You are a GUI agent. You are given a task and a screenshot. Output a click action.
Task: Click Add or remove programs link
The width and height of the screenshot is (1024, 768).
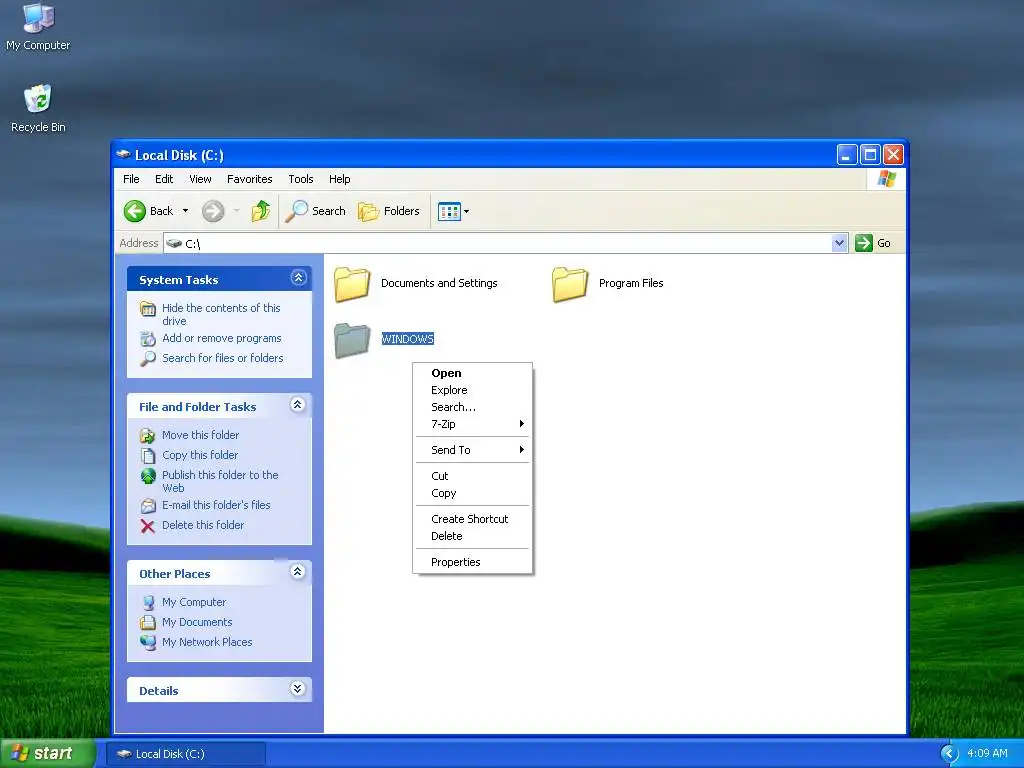pos(221,338)
